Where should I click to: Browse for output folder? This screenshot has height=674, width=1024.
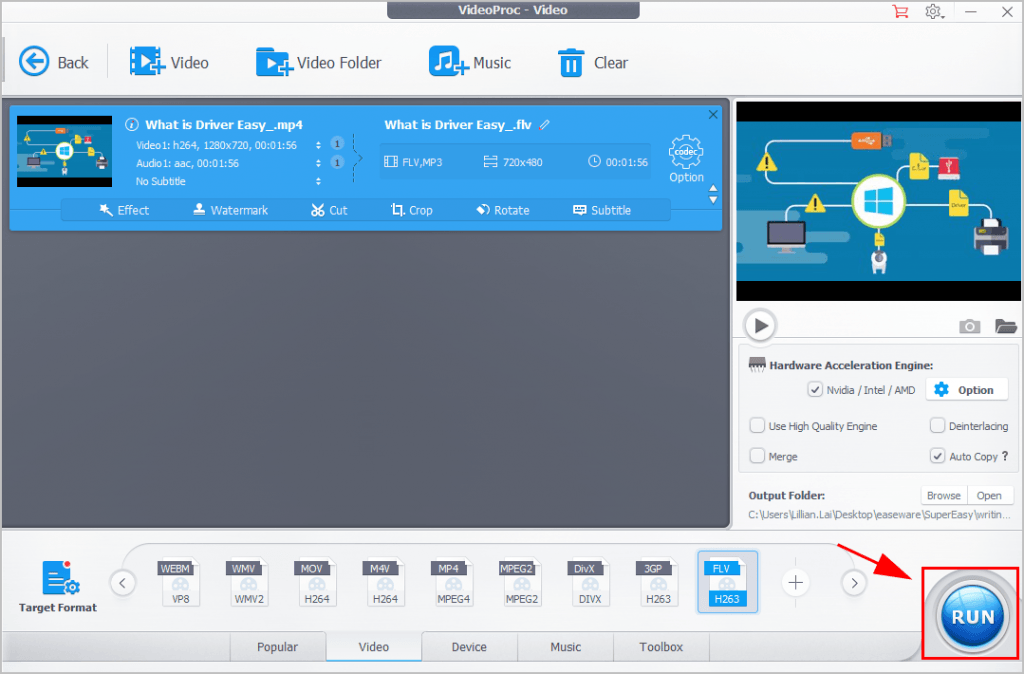944,496
